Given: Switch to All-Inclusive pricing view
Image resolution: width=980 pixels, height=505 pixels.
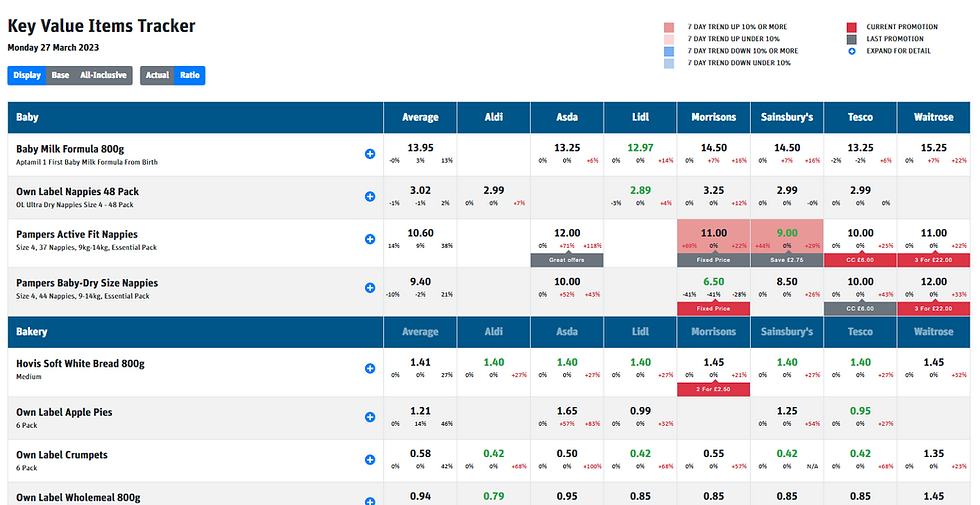Looking at the screenshot, I should pos(103,76).
